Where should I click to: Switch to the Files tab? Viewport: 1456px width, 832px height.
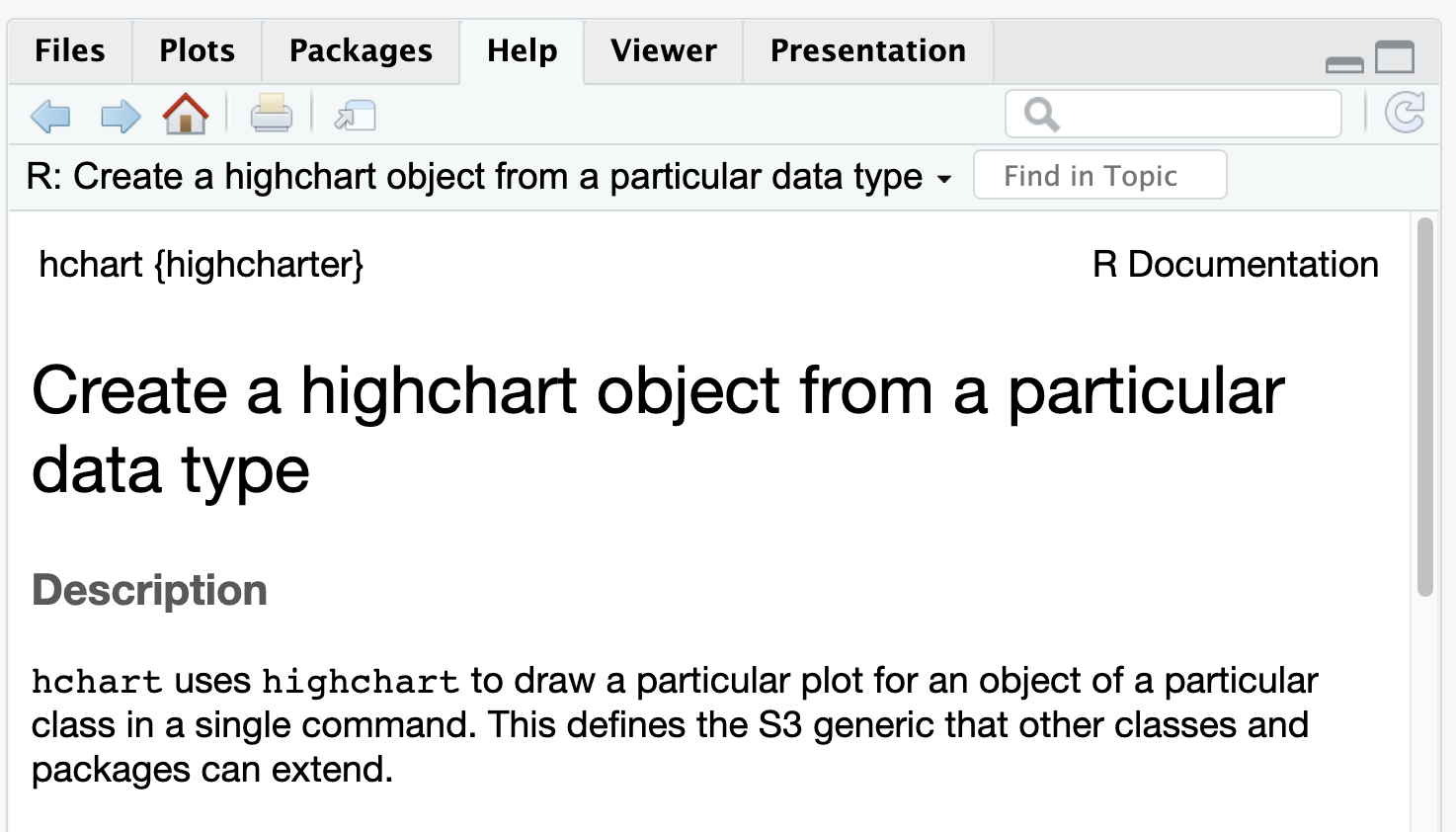coord(69,50)
